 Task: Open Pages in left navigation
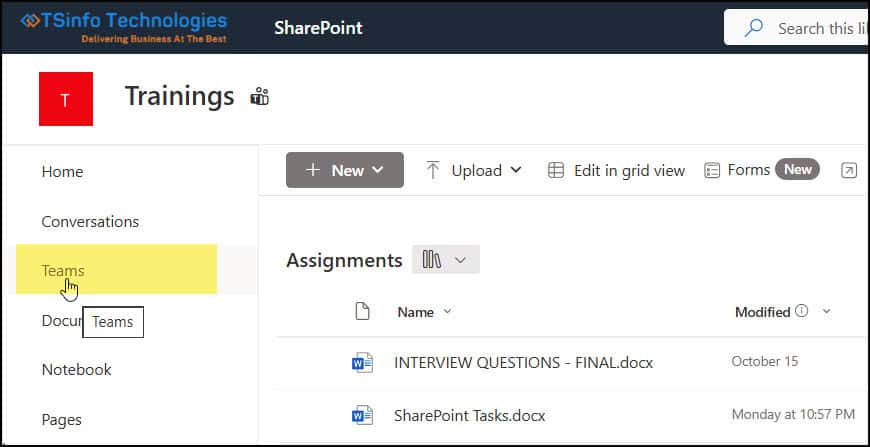(62, 420)
